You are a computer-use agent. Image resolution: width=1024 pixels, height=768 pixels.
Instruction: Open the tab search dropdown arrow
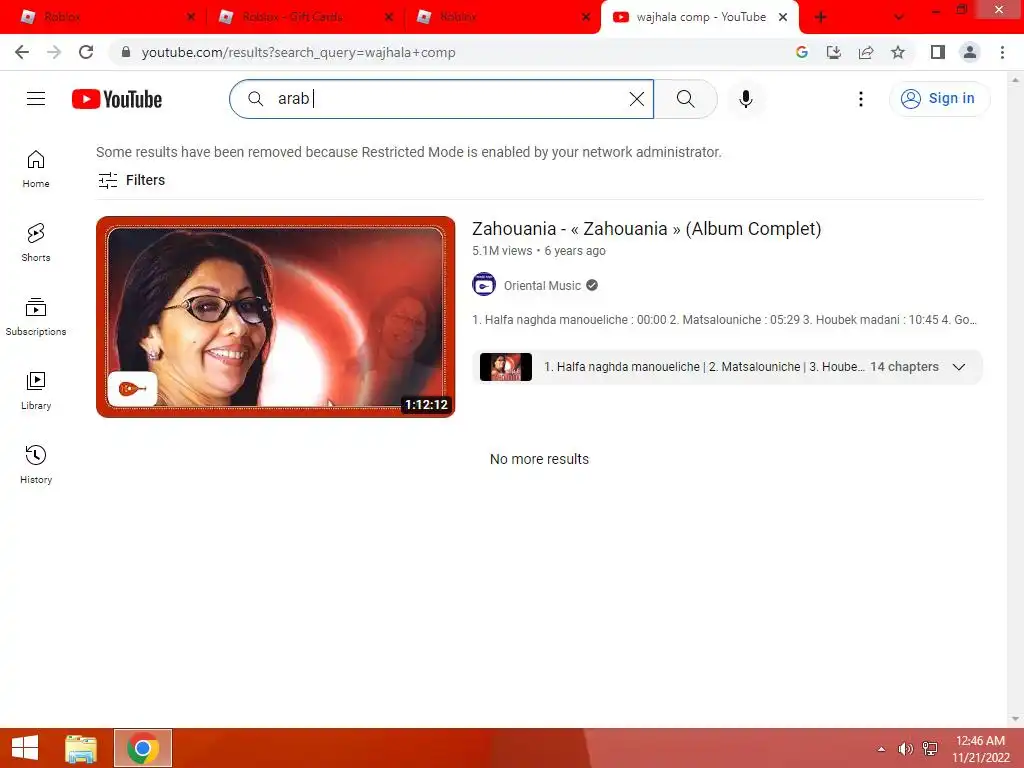click(x=899, y=17)
